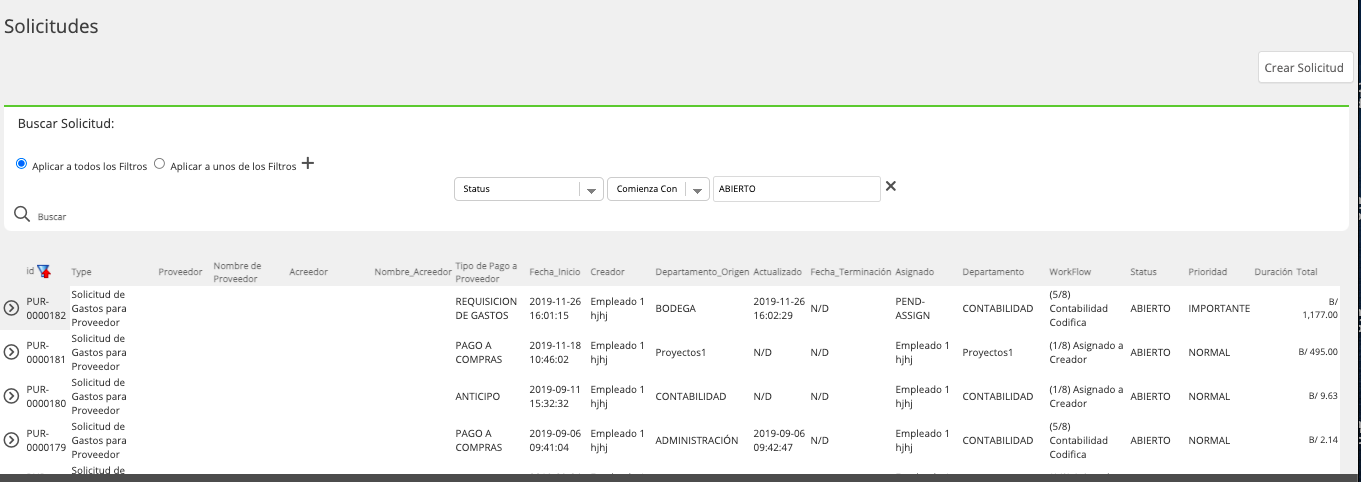Image resolution: width=1361 pixels, height=482 pixels.
Task: Sort by Tipo de Pago a Proveedor header
Action: [x=486, y=272]
